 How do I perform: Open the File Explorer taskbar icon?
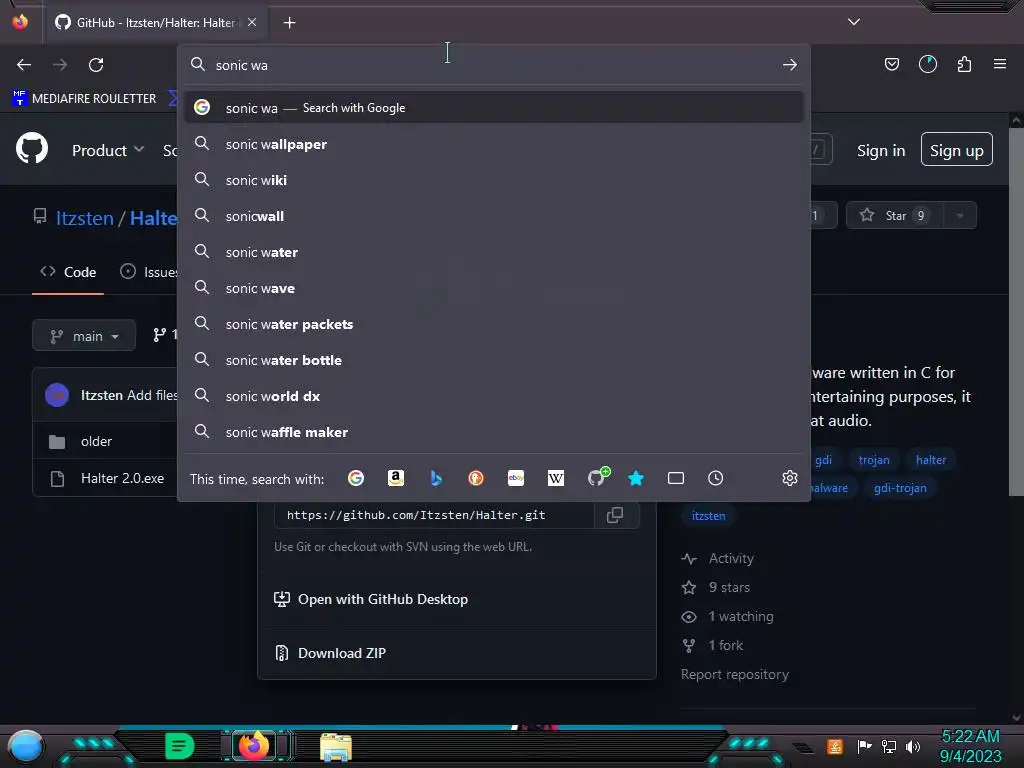(336, 746)
